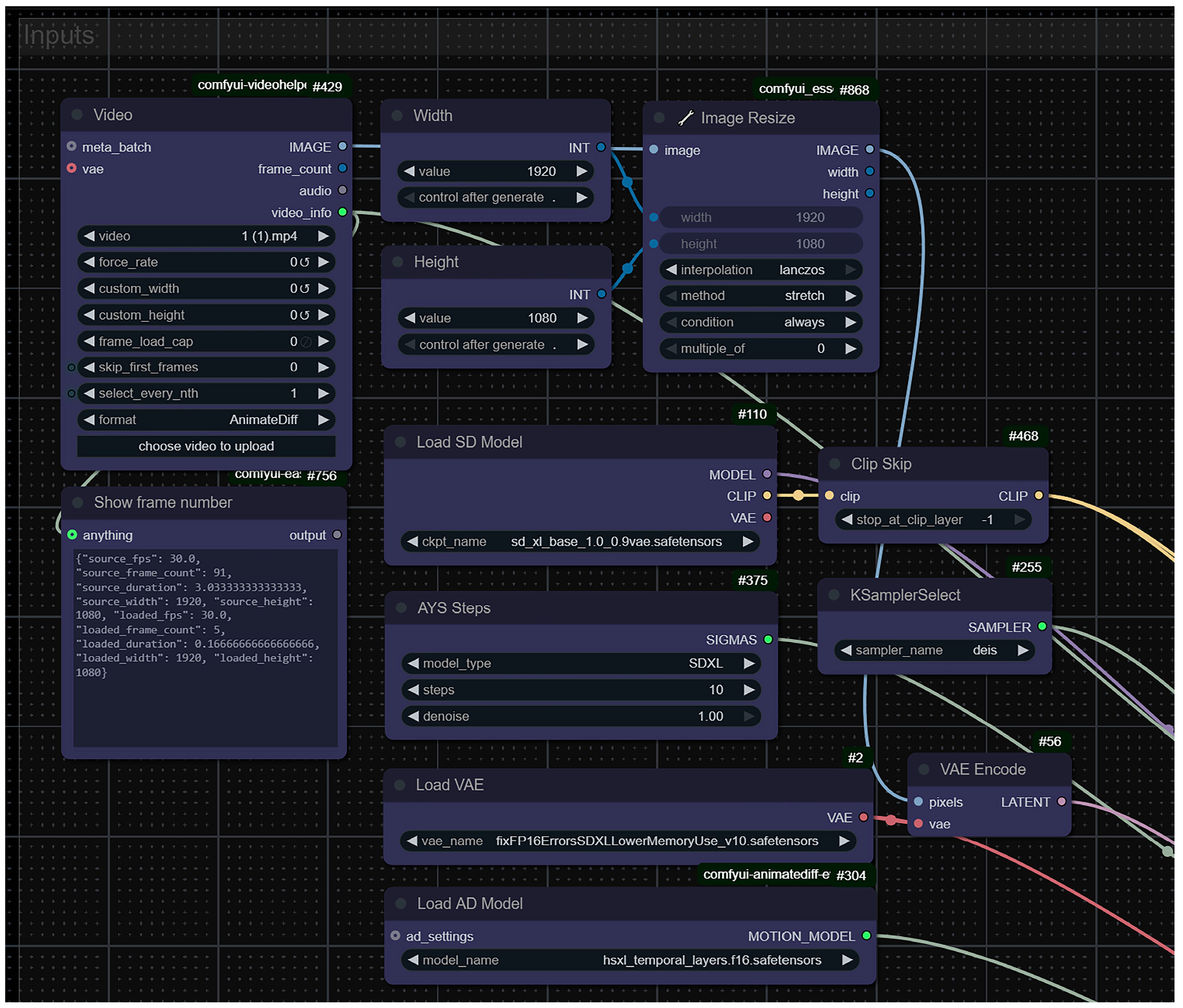This screenshot has height=1008, width=1183.
Task: Click the Video node IMAGE output socket
Action: pos(342,146)
